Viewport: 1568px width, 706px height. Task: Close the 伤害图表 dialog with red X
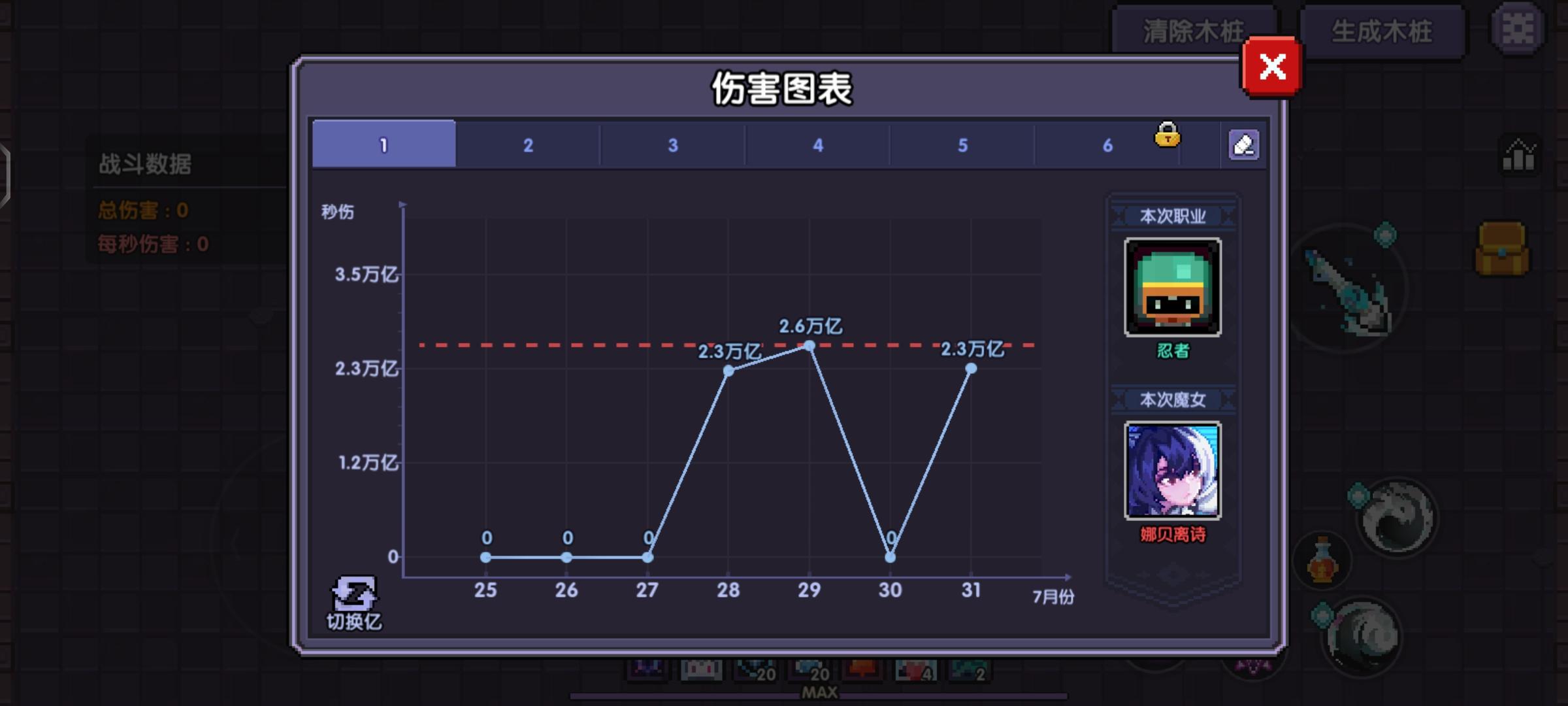pos(1271,67)
